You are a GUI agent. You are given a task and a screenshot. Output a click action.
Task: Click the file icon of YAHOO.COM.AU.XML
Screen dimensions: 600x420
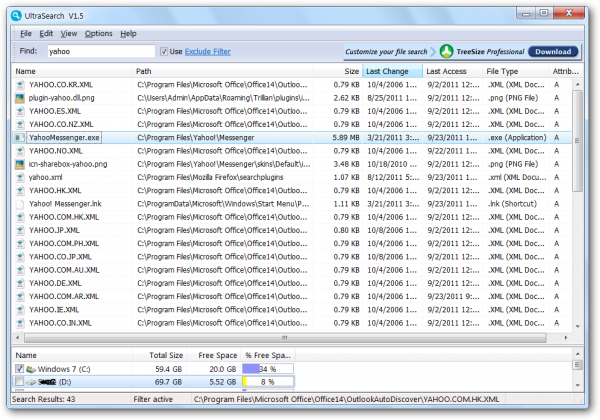tap(20, 270)
